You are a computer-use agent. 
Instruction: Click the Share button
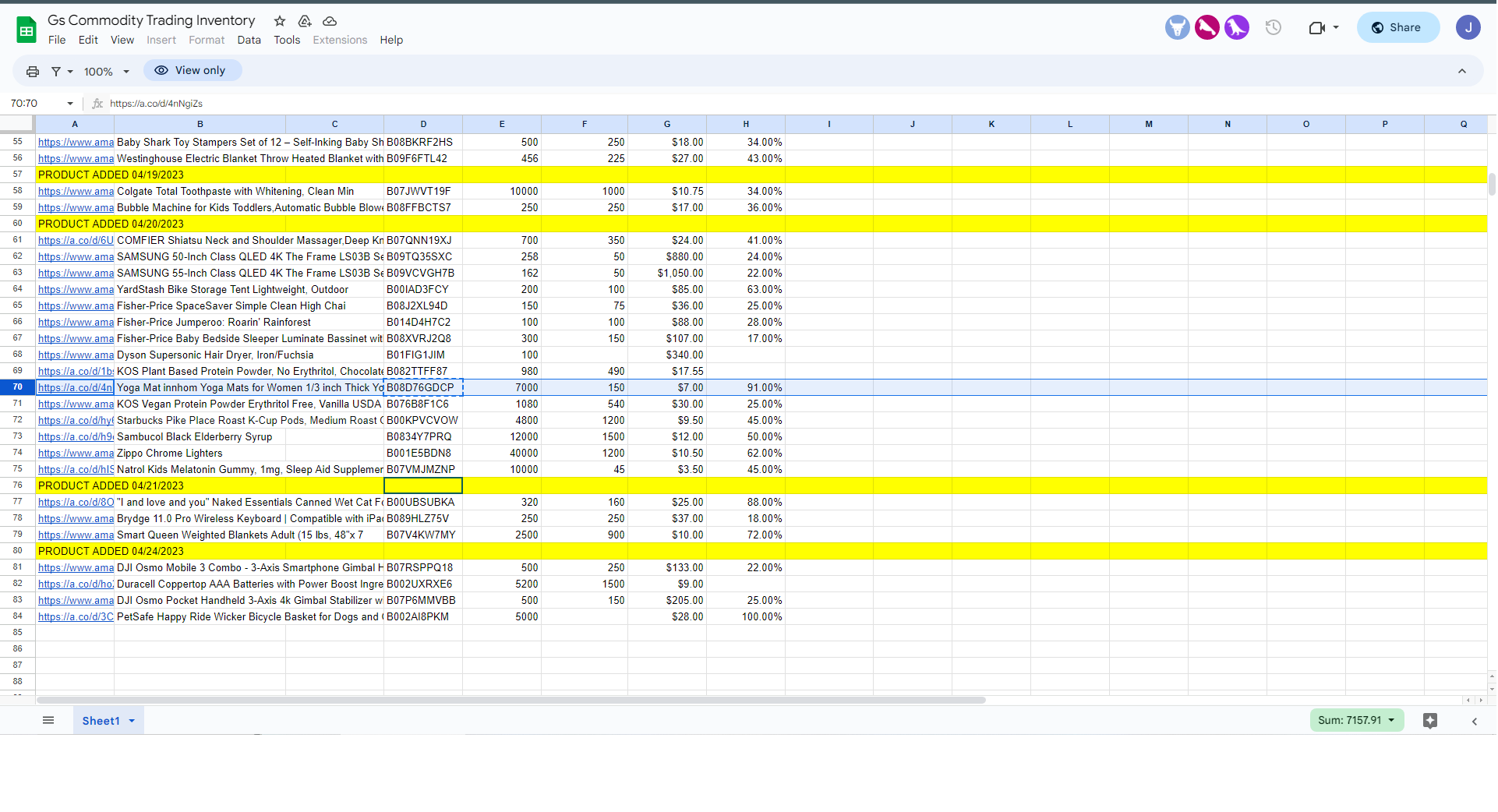pos(1397,28)
